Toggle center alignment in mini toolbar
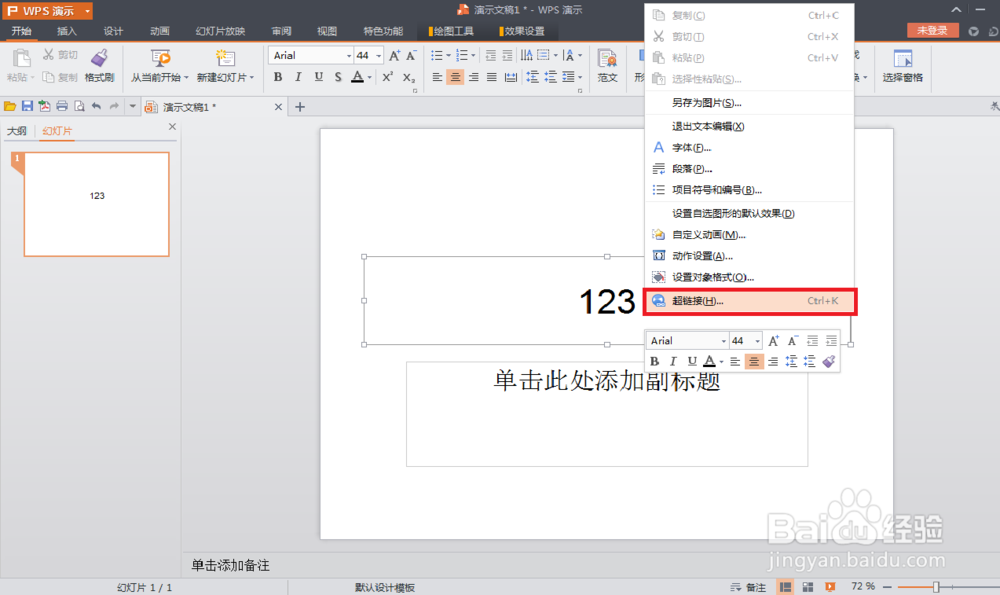The height and width of the screenshot is (595, 1000). point(754,362)
